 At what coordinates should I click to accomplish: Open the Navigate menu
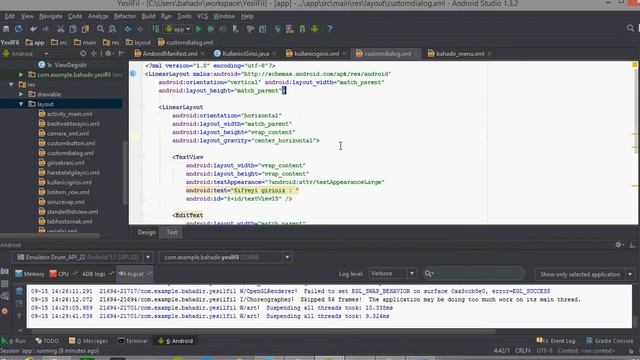pos(51,16)
